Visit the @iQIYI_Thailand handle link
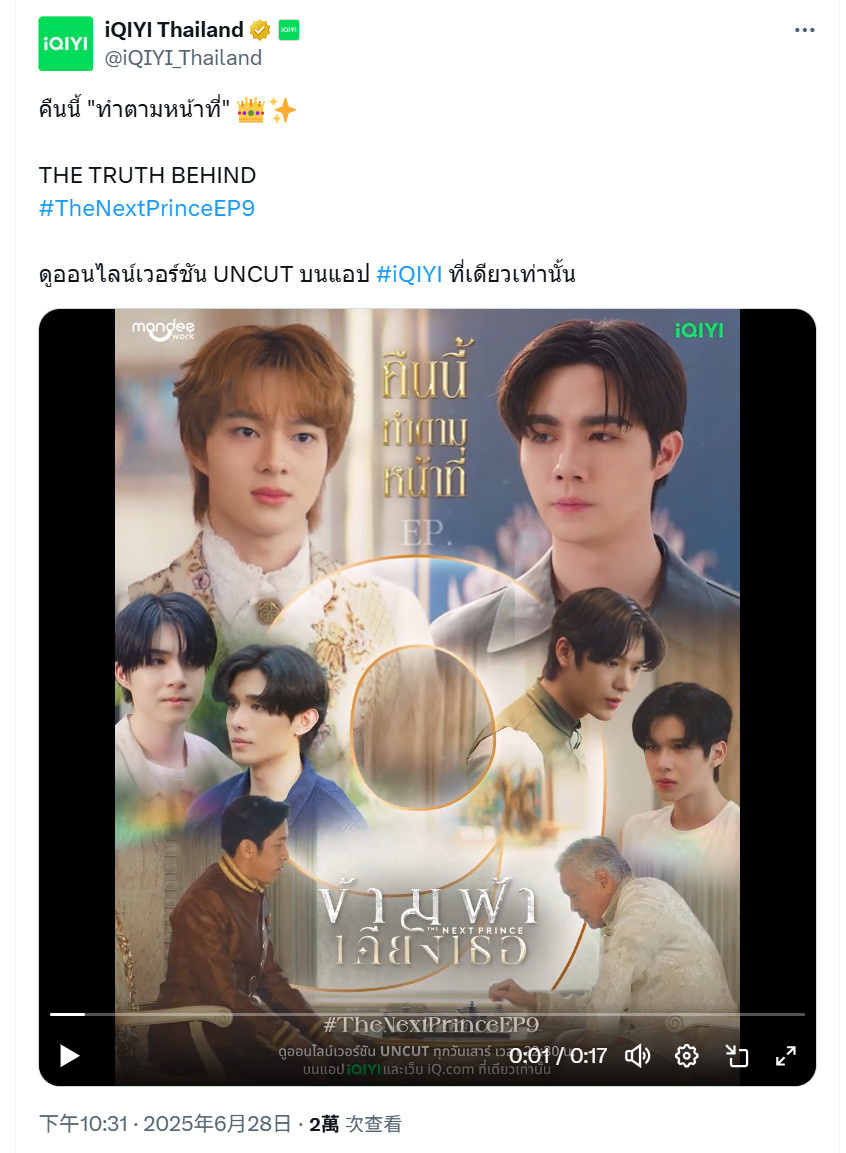 coord(183,58)
